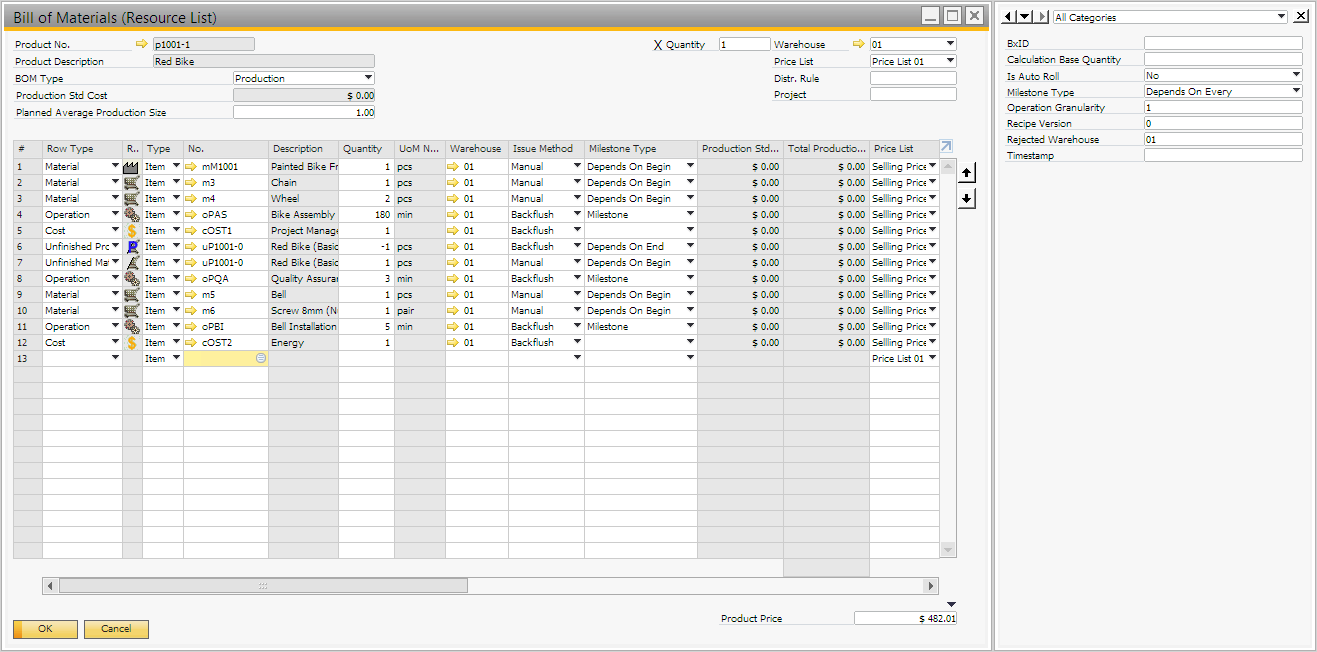Viewport: 1317px width, 652px height.
Task: Click next category arrow in side panel
Action: [x=1042, y=17]
